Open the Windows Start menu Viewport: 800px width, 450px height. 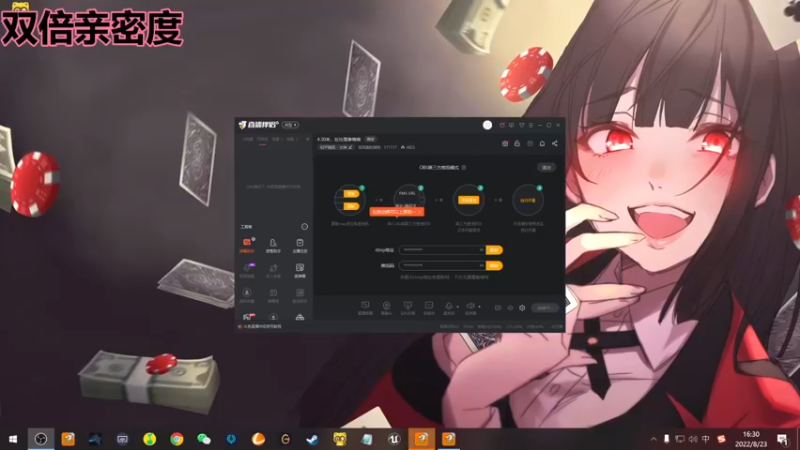coord(13,439)
